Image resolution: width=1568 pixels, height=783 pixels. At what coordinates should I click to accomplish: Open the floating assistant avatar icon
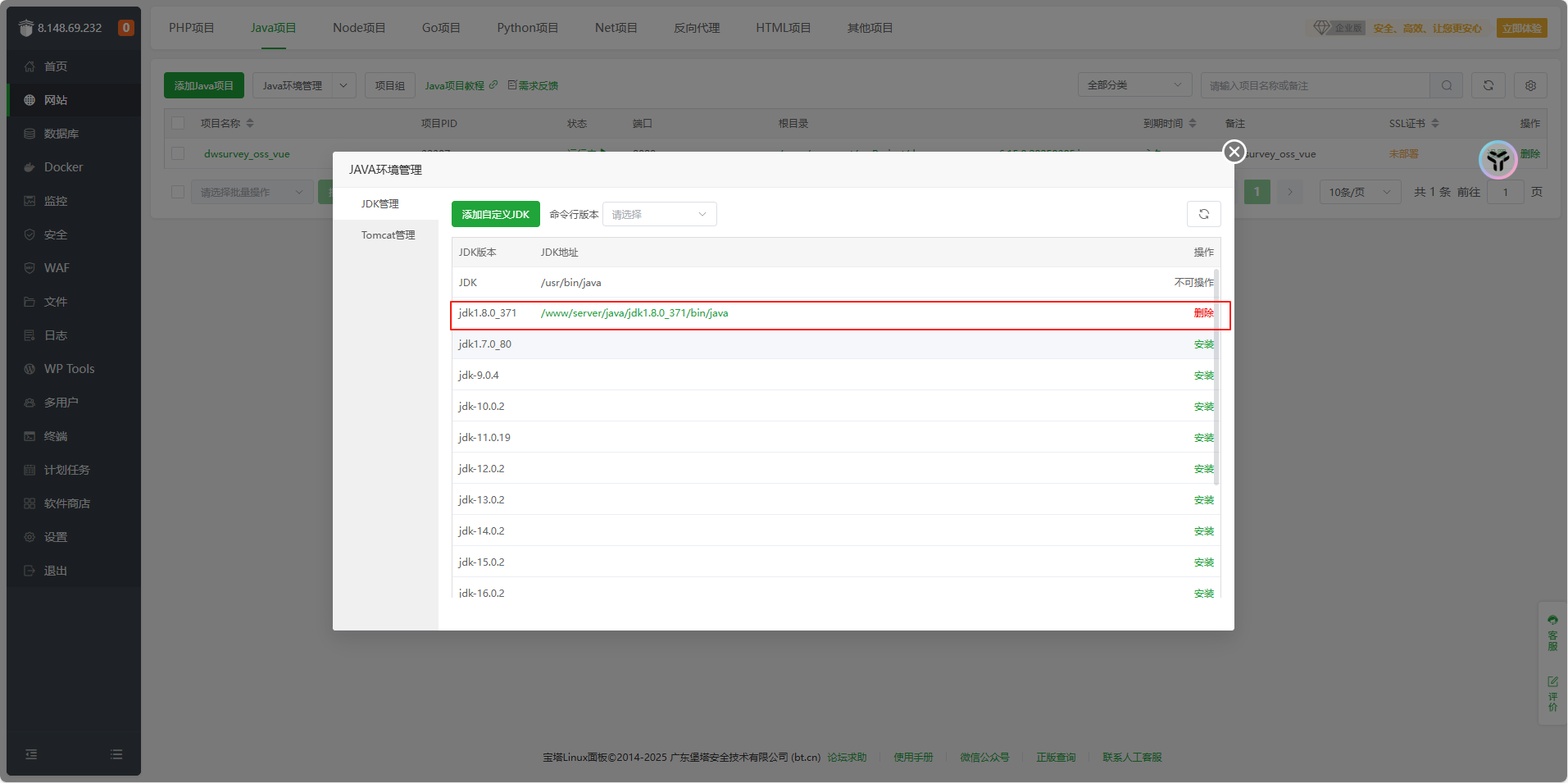click(x=1498, y=160)
